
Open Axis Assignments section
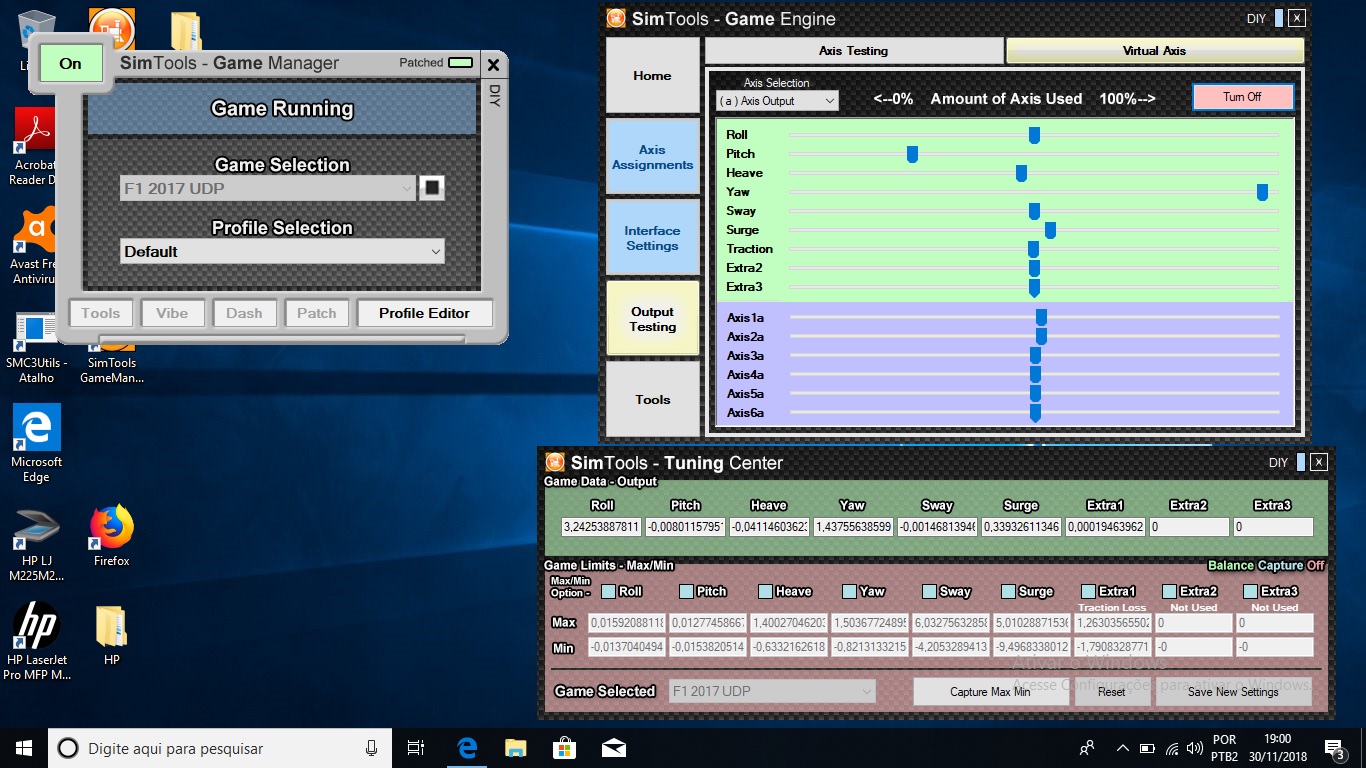click(x=652, y=157)
